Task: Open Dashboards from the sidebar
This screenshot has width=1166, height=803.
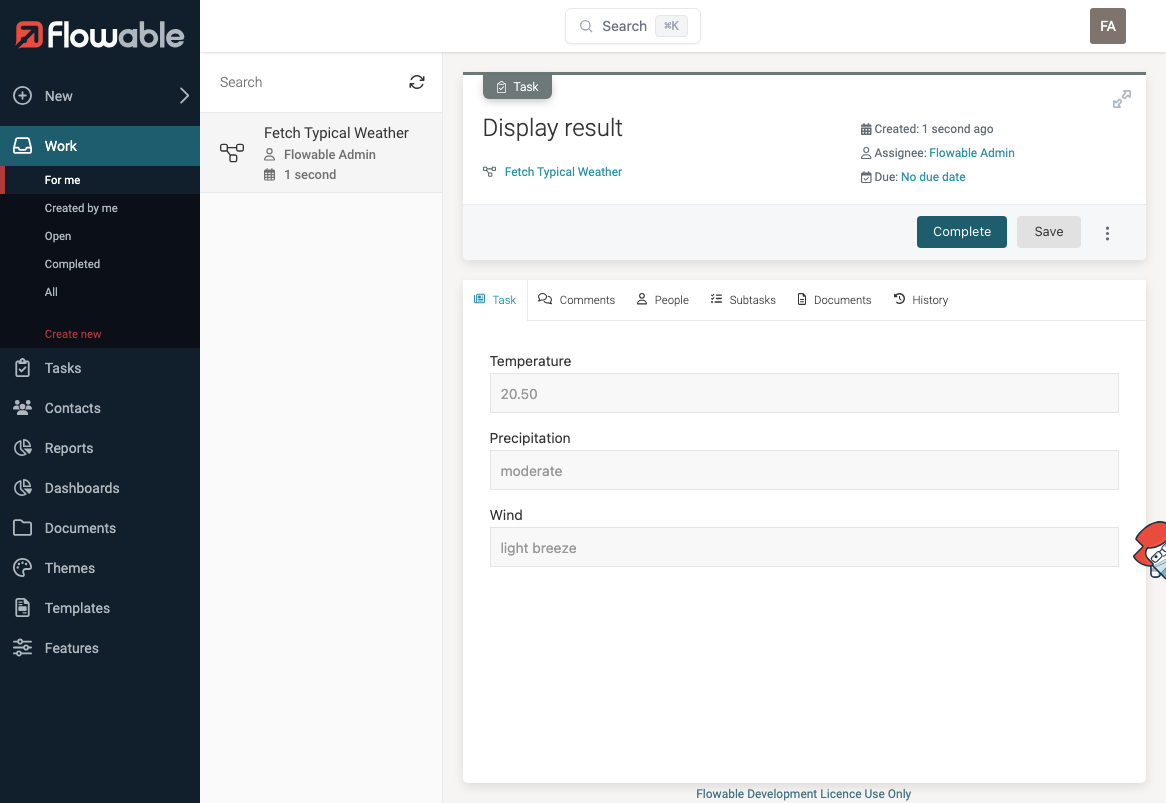Action: click(81, 488)
